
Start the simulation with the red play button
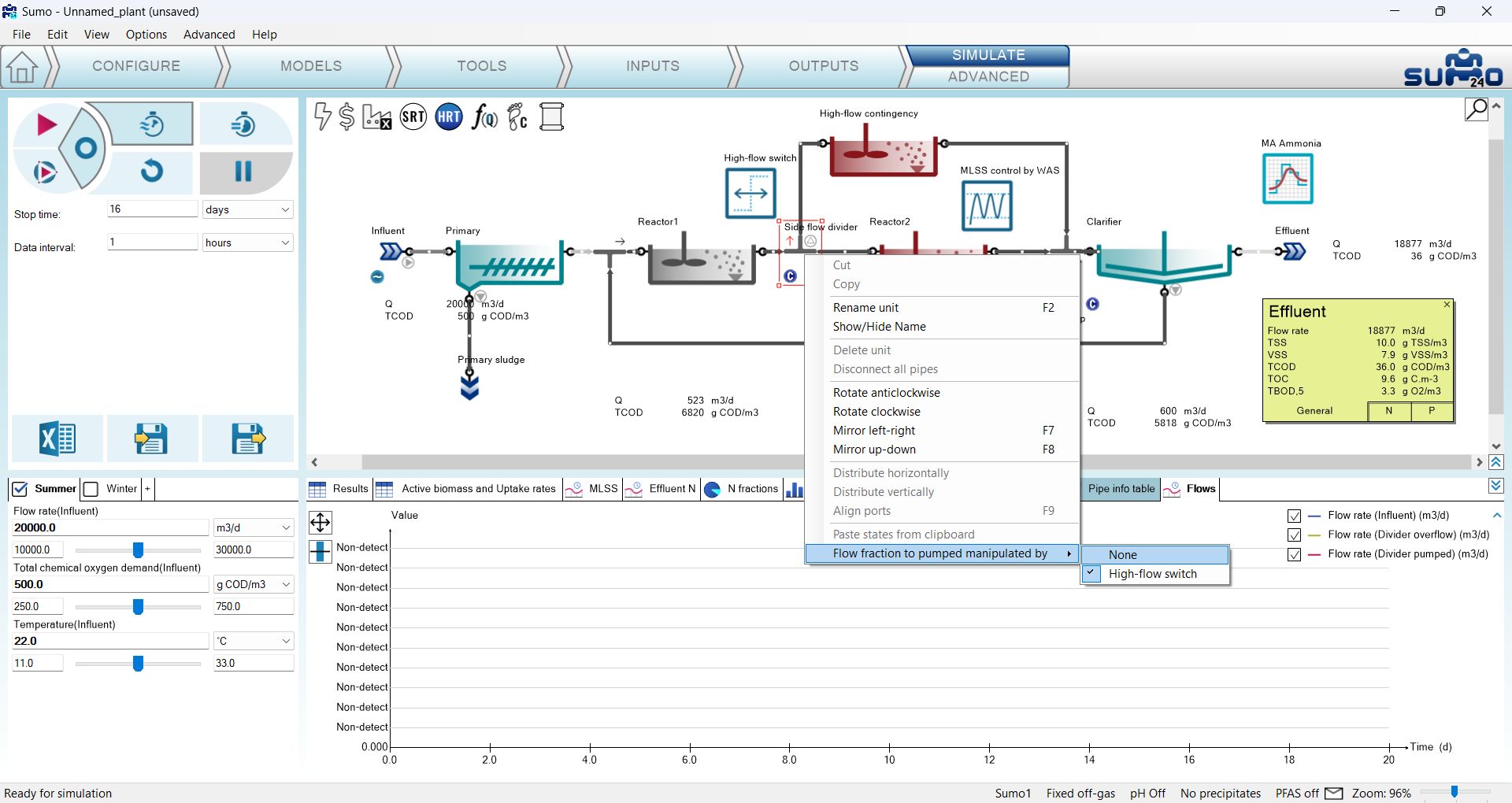click(x=46, y=124)
